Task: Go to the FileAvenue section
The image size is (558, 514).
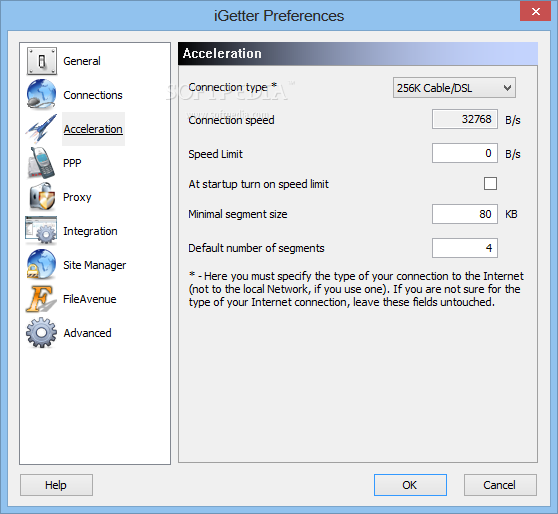Action: [90, 299]
